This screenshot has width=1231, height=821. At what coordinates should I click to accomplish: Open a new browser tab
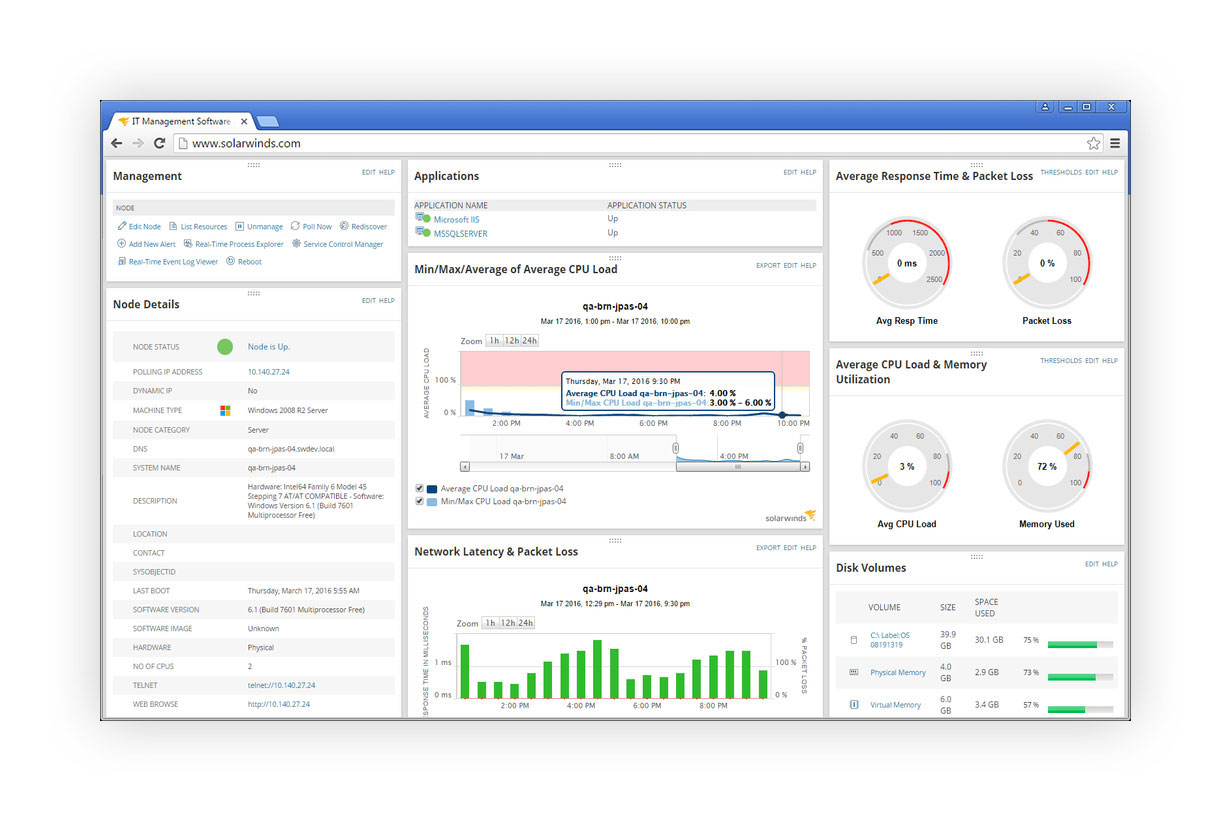[x=267, y=122]
